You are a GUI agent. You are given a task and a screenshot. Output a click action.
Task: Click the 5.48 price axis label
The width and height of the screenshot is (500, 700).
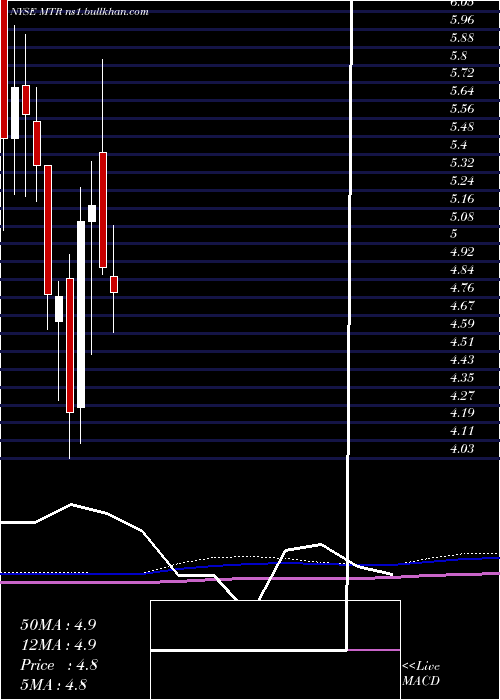click(462, 127)
